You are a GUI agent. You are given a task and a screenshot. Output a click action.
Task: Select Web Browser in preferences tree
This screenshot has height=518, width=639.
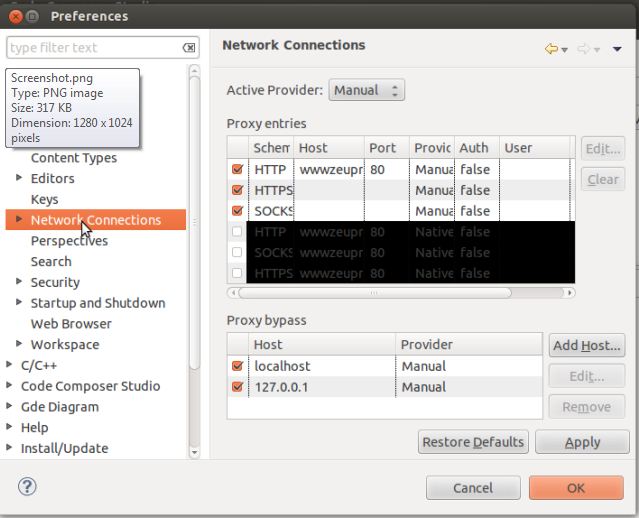[x=71, y=324]
